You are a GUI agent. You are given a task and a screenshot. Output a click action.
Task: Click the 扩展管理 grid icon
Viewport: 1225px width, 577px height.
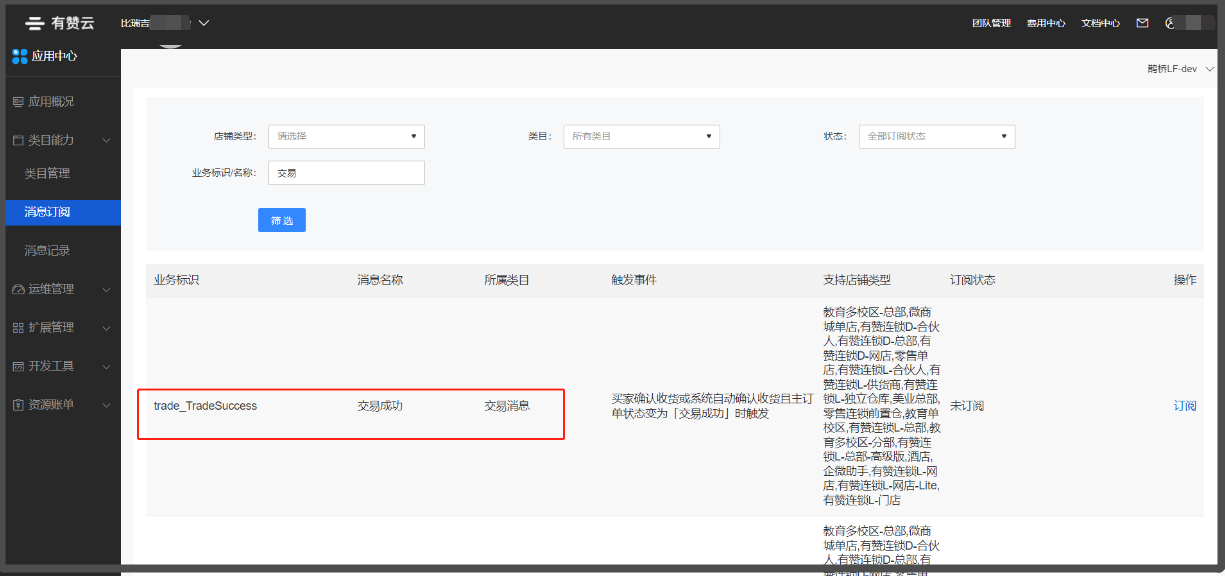[x=18, y=327]
